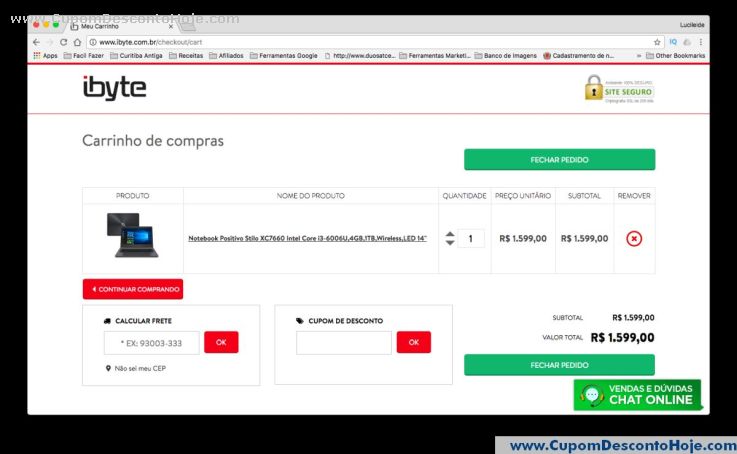Click the Preço Unitário R$ 1.599,00 cell

pyautogui.click(x=523, y=238)
